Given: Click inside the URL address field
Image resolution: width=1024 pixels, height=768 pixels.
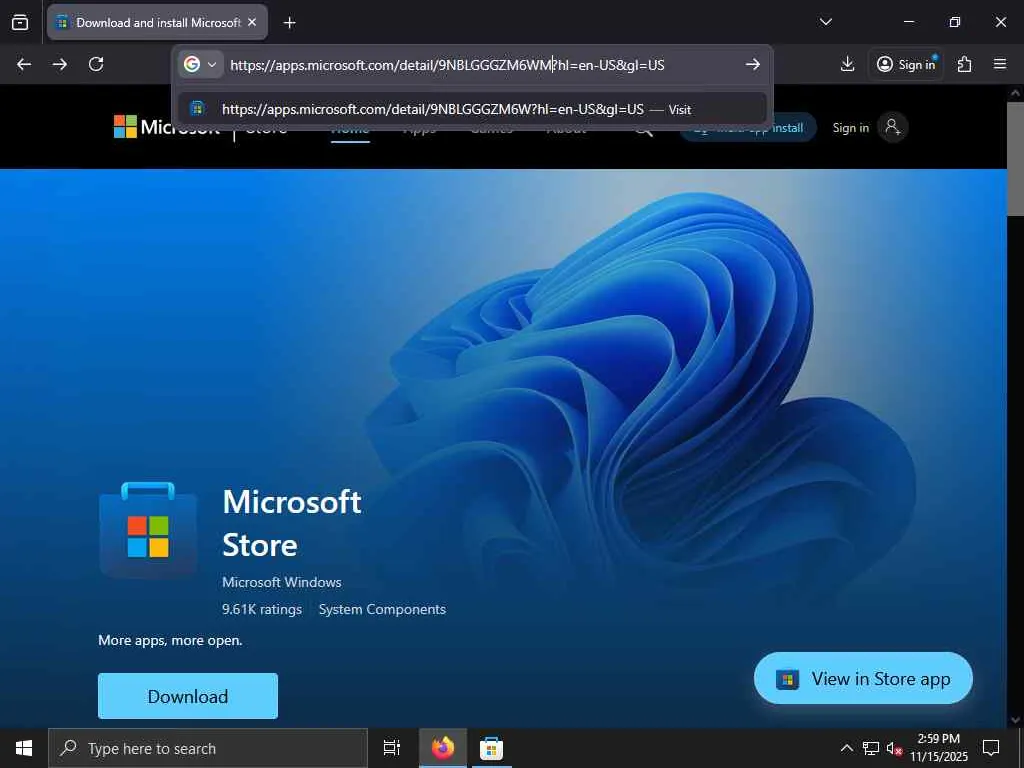Looking at the screenshot, I should pyautogui.click(x=483, y=65).
